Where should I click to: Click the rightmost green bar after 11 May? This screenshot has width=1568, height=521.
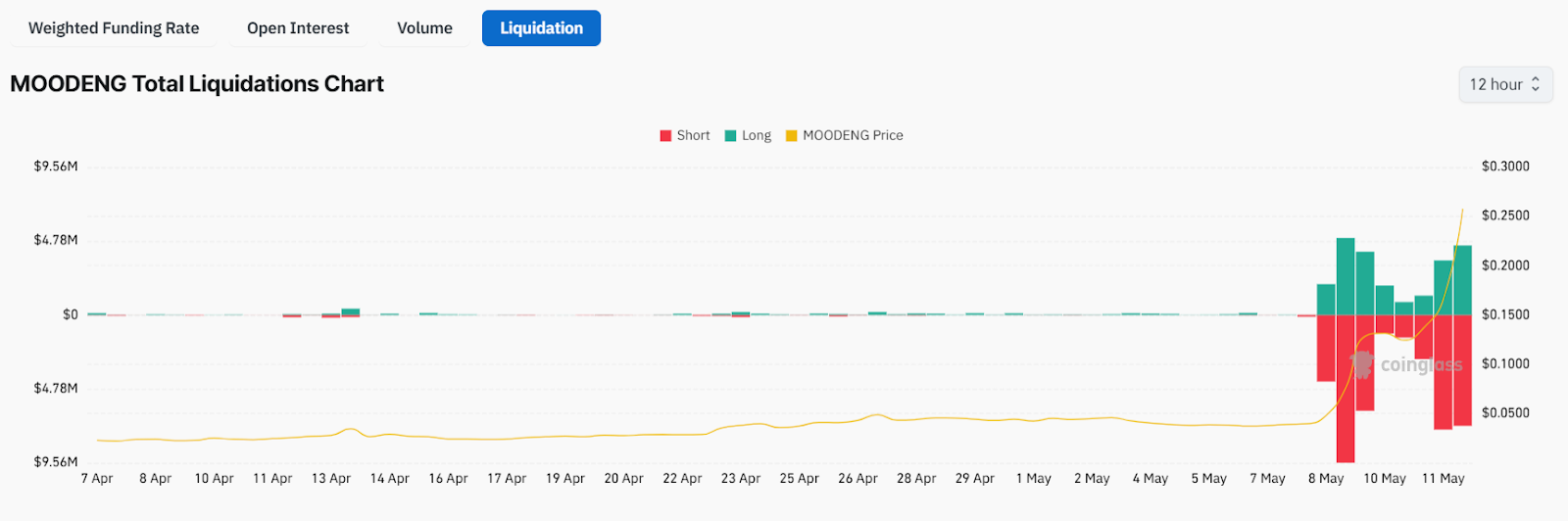(x=1462, y=280)
